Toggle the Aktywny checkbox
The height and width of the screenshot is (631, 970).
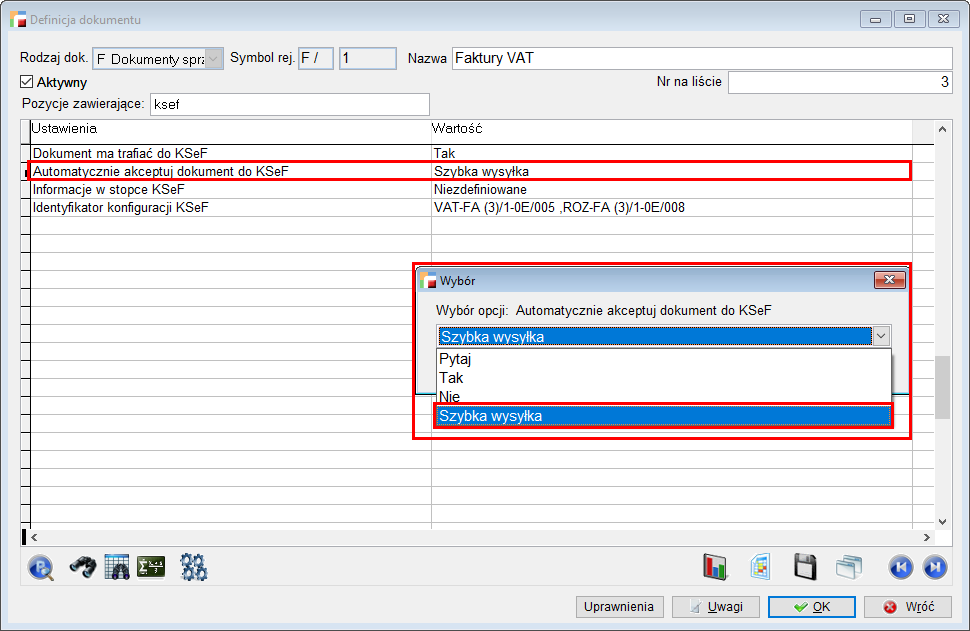click(27, 82)
